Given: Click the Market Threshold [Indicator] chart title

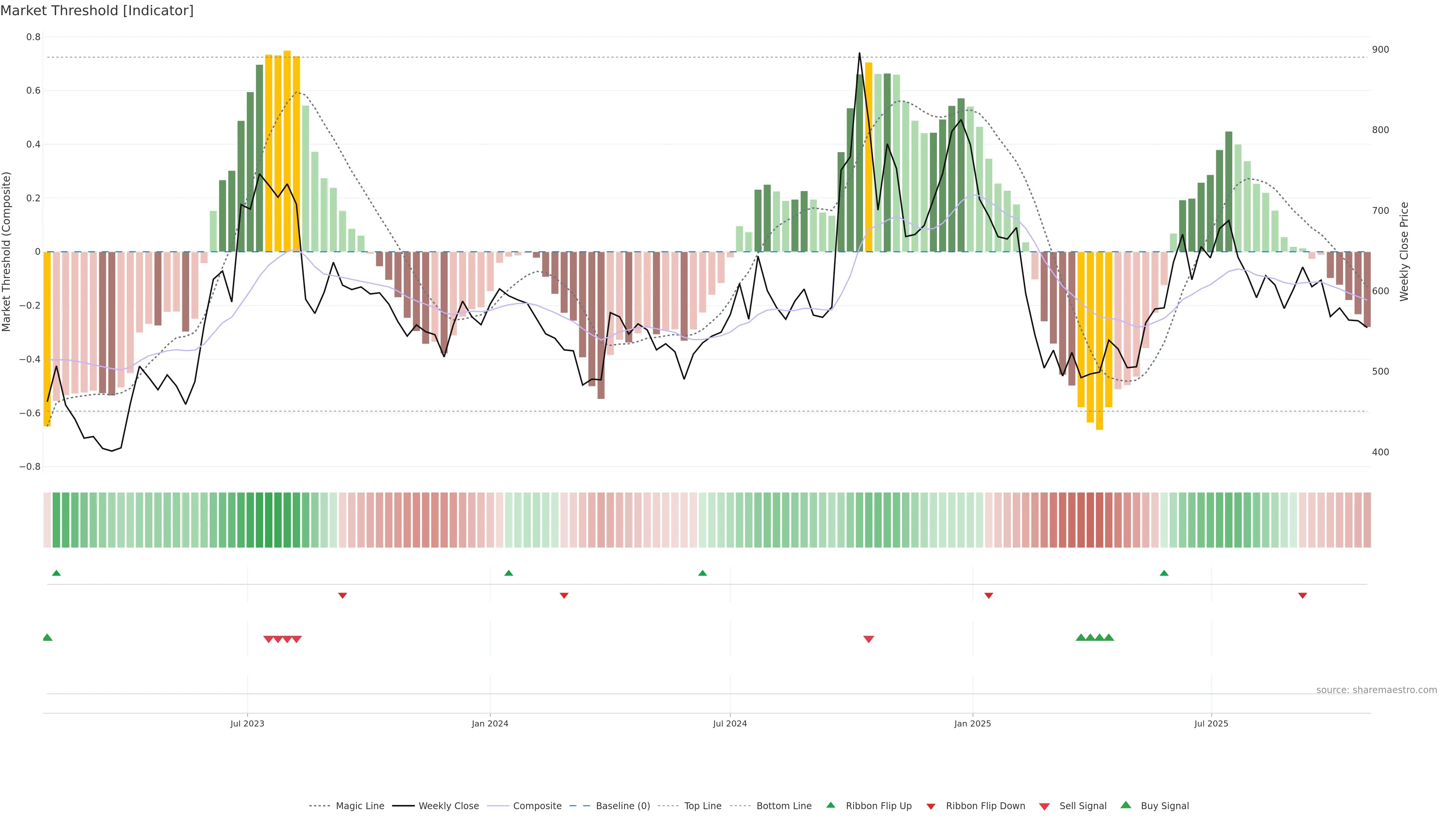Looking at the screenshot, I should (x=97, y=11).
